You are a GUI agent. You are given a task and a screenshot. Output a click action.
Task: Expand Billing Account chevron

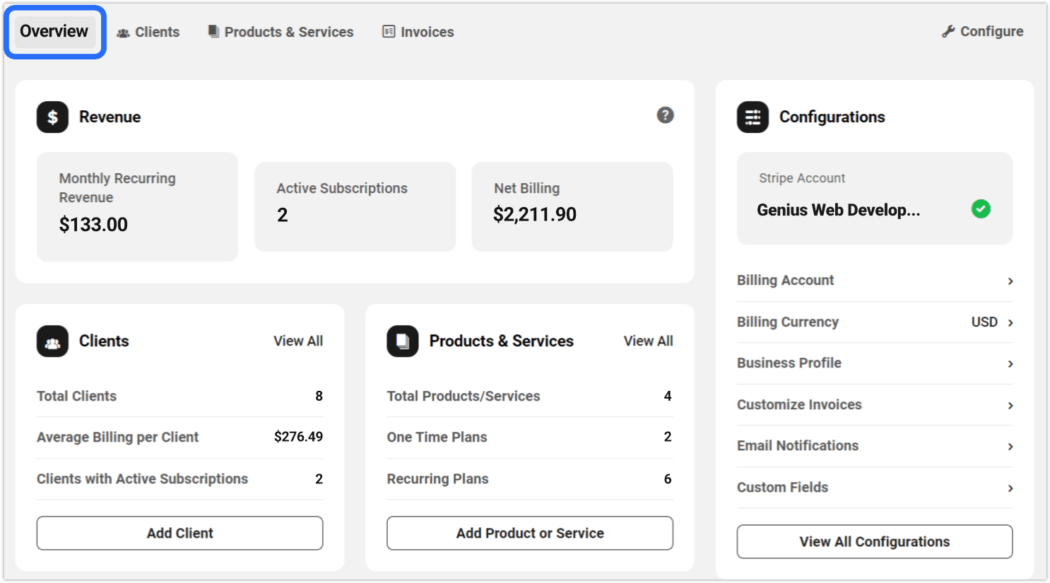tap(1010, 282)
